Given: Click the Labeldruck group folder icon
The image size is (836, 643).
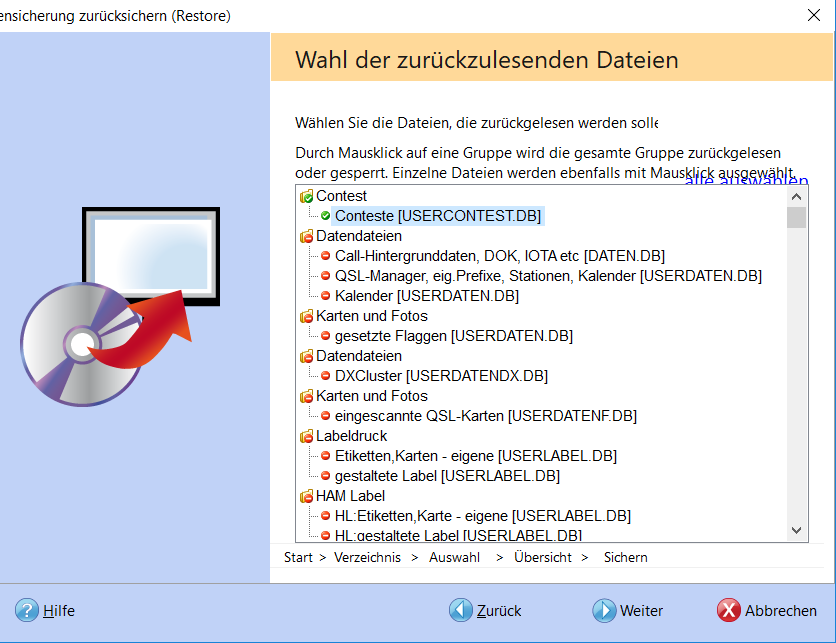Looking at the screenshot, I should click(x=307, y=436).
